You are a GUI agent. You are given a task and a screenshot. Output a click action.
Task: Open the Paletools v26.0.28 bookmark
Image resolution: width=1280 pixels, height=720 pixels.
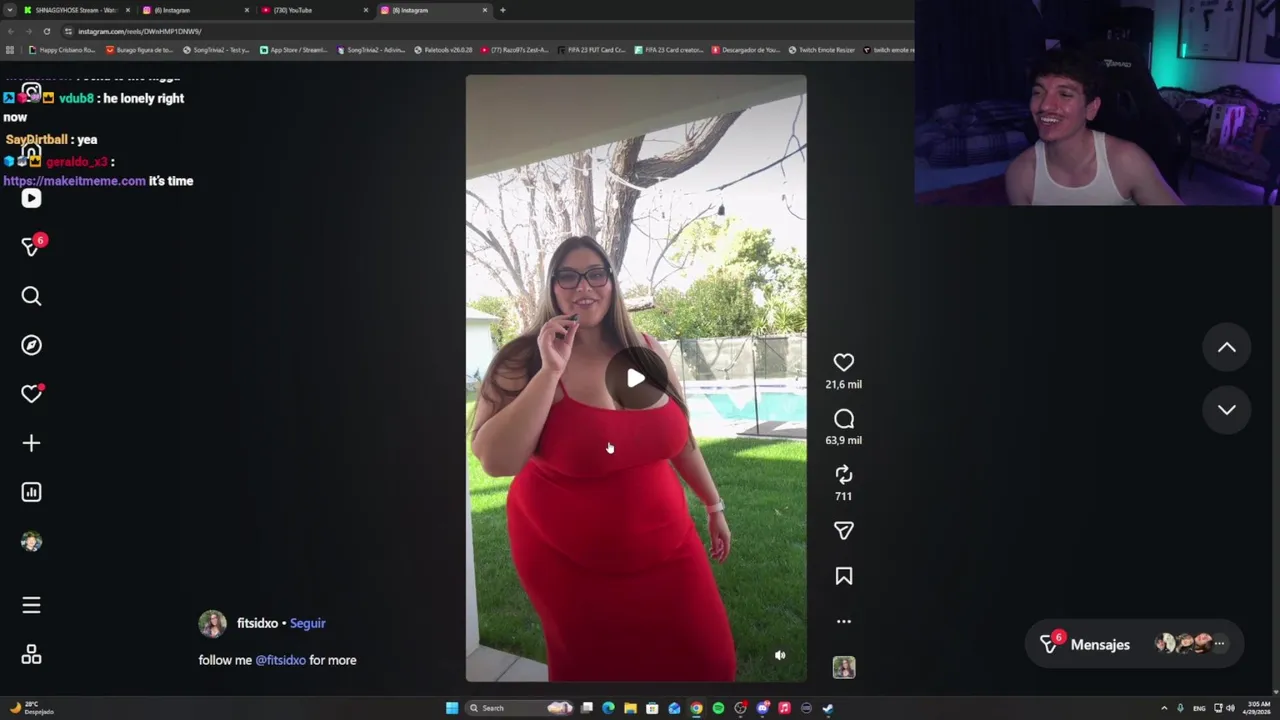tap(443, 50)
